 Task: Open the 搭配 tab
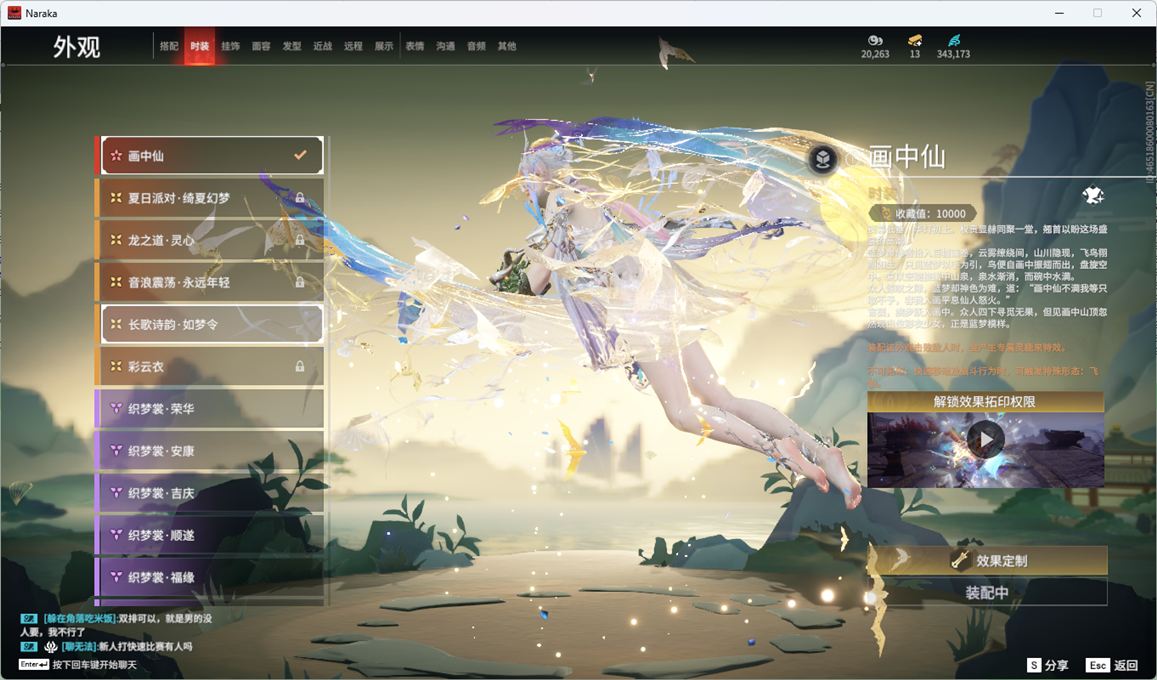pos(169,46)
